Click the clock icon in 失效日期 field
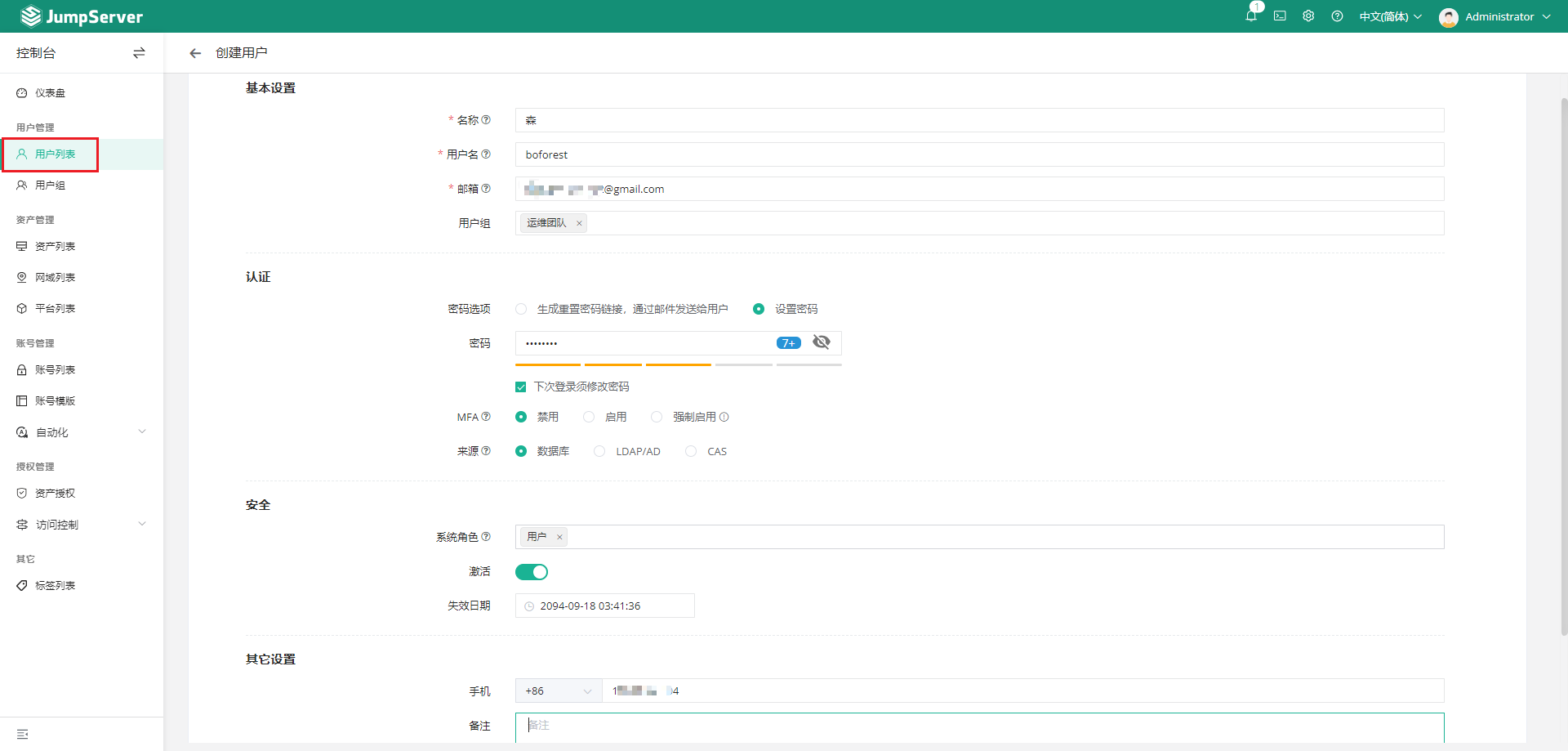The width and height of the screenshot is (1568, 751). pos(529,606)
